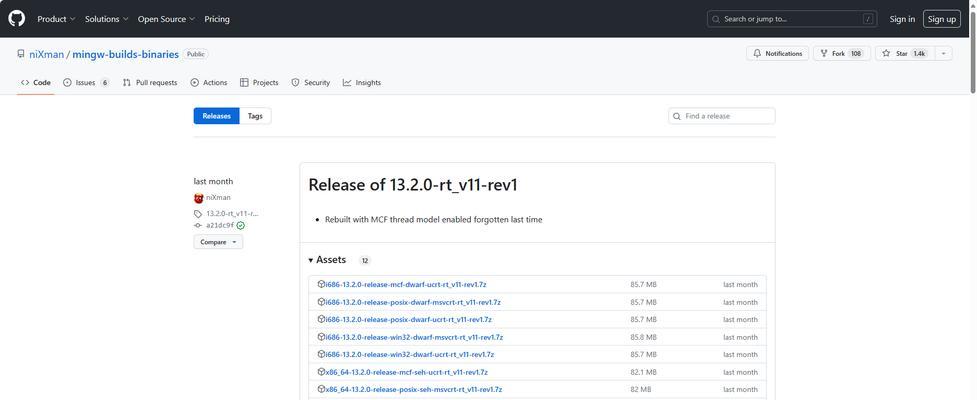Select the Releases toggle button
Screen dimensions: 977x400
[216, 116]
